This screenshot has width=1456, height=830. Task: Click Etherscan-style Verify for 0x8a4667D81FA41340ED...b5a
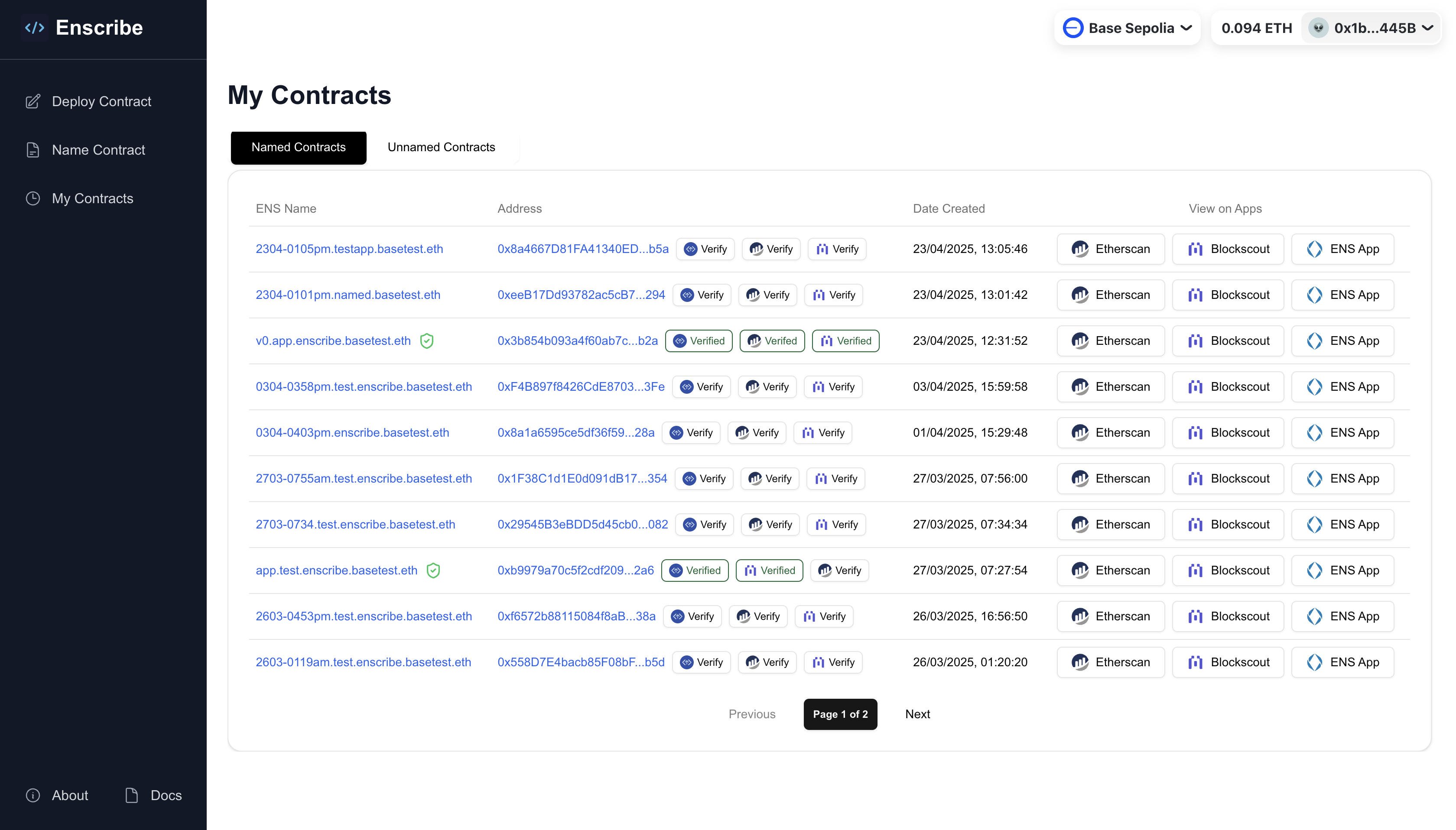[x=771, y=249]
